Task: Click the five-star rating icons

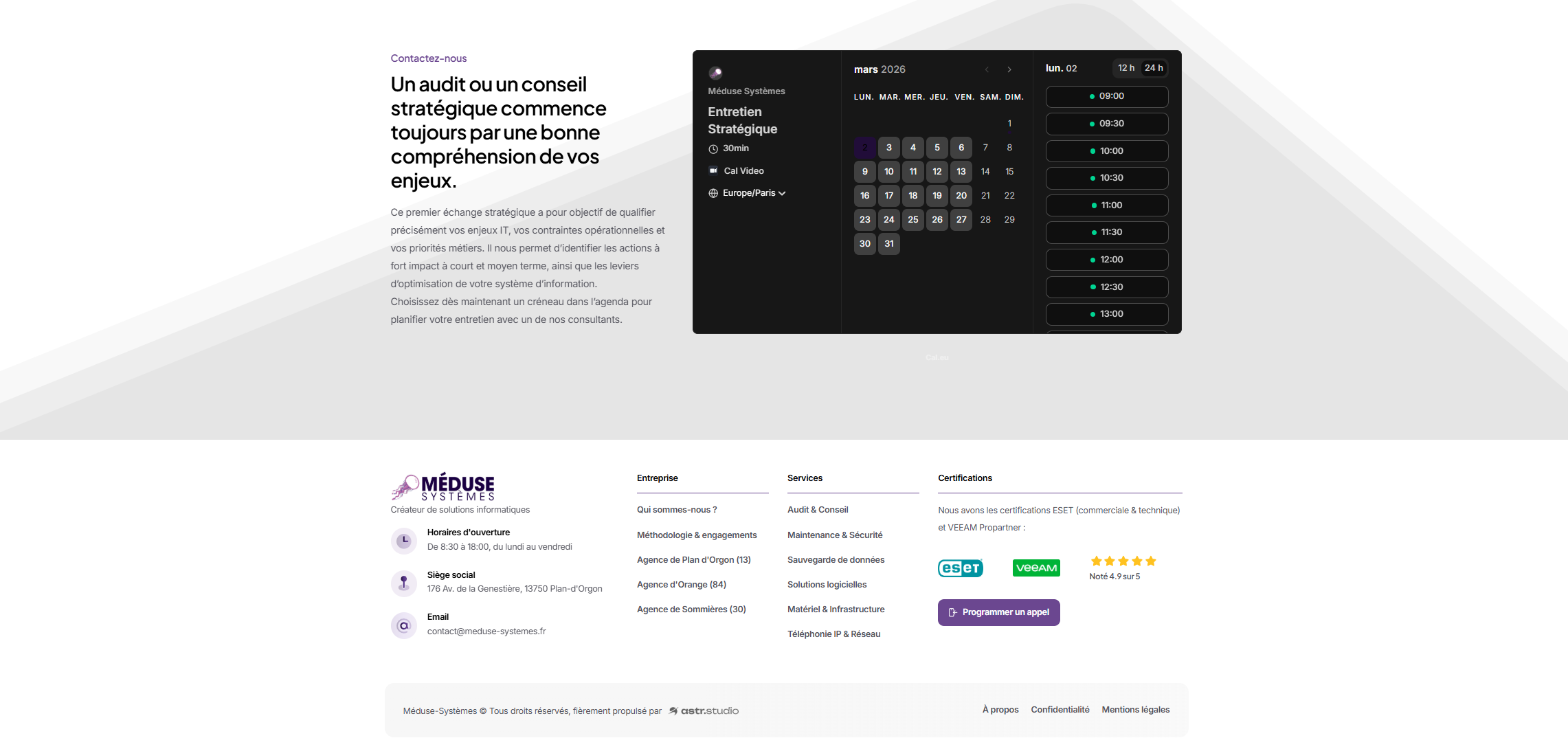Action: coord(1123,561)
